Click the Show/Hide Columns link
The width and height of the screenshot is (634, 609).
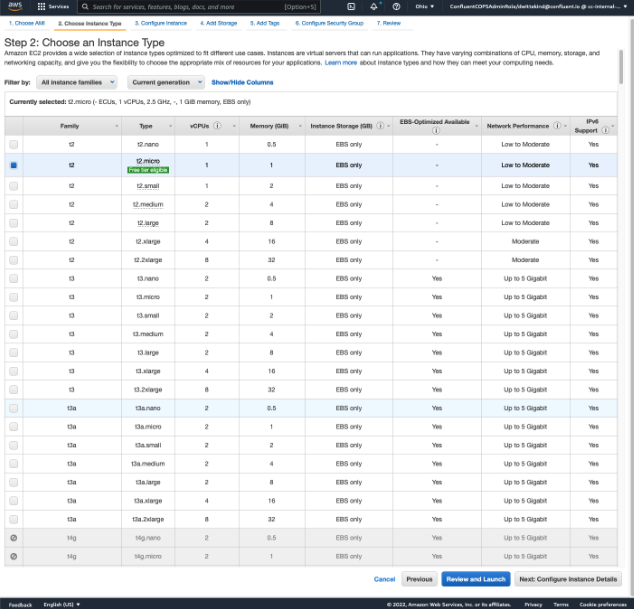tap(242, 82)
